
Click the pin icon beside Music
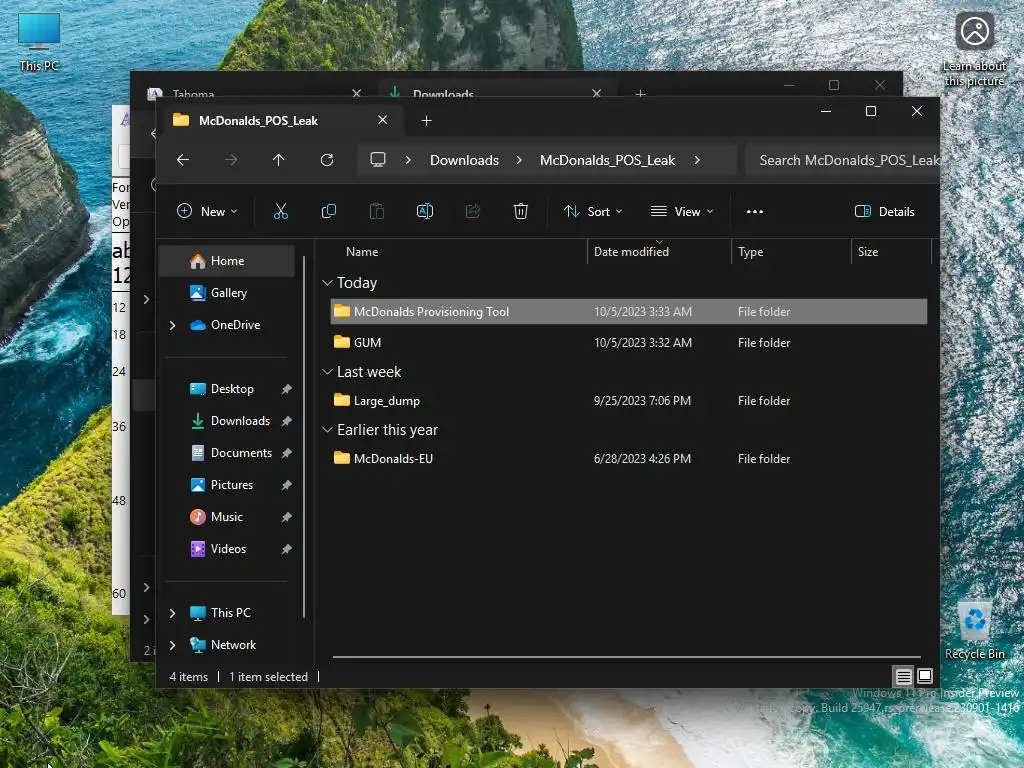tap(286, 517)
